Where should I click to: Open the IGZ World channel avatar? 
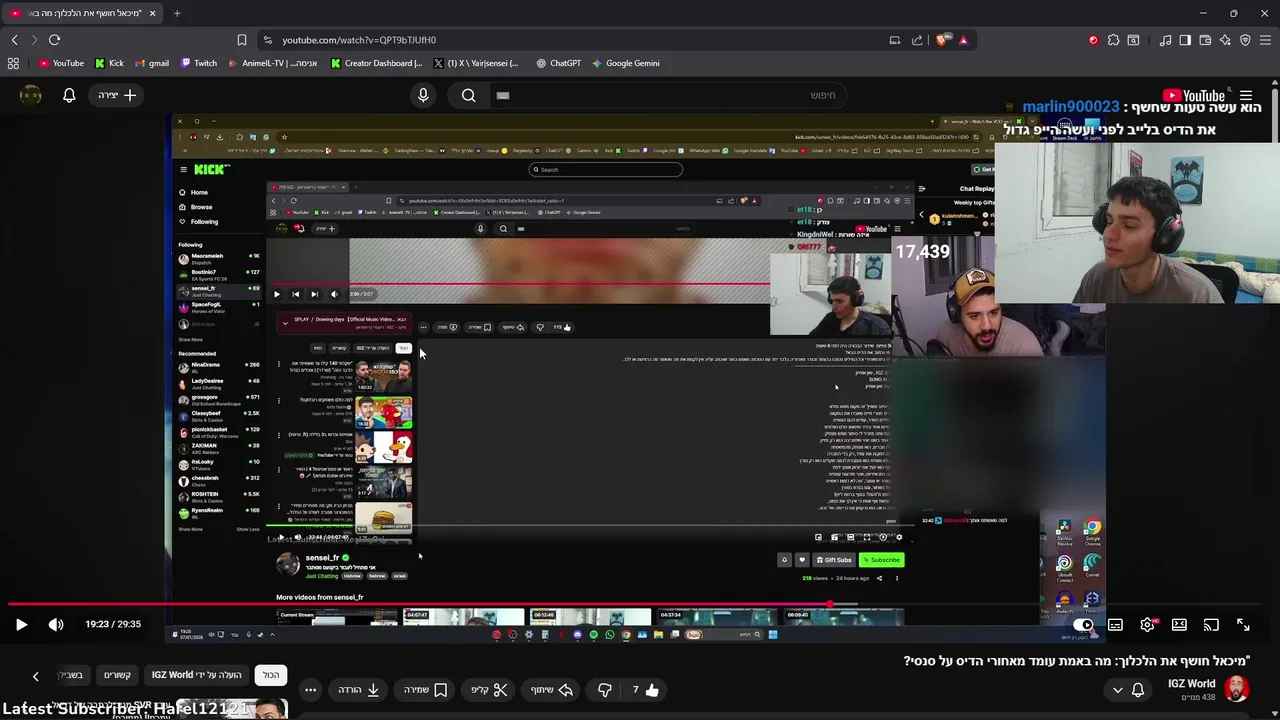tap(1237, 689)
